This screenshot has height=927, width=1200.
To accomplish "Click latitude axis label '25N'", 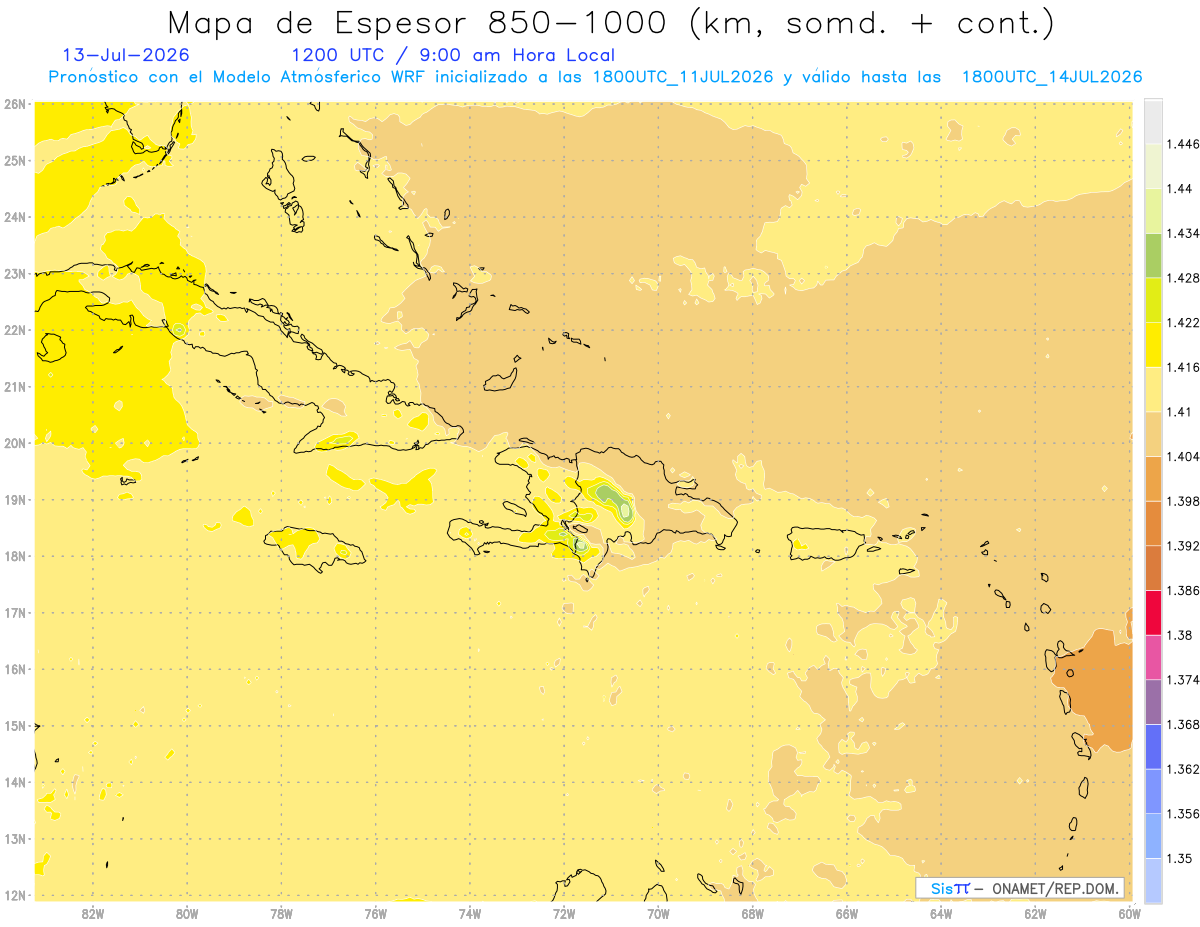I will (15, 160).
